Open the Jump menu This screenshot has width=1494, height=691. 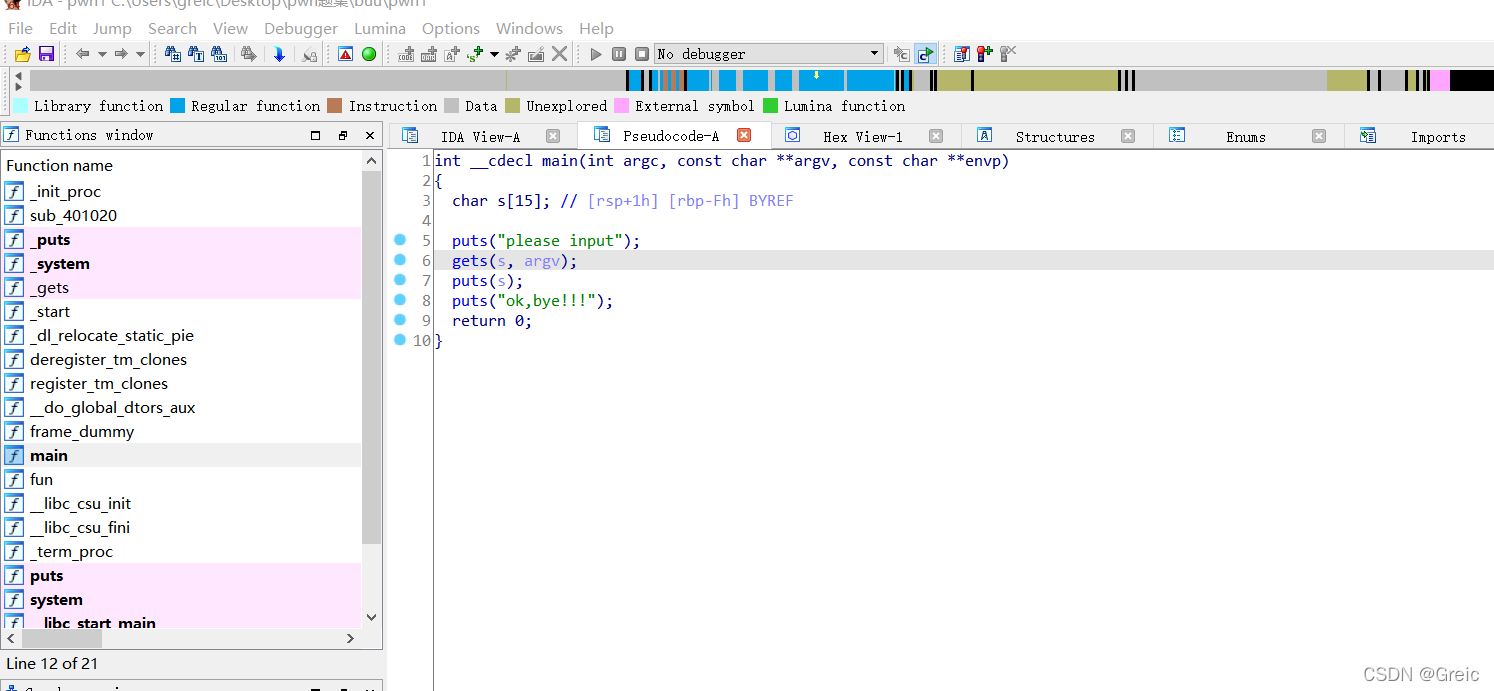(x=112, y=29)
